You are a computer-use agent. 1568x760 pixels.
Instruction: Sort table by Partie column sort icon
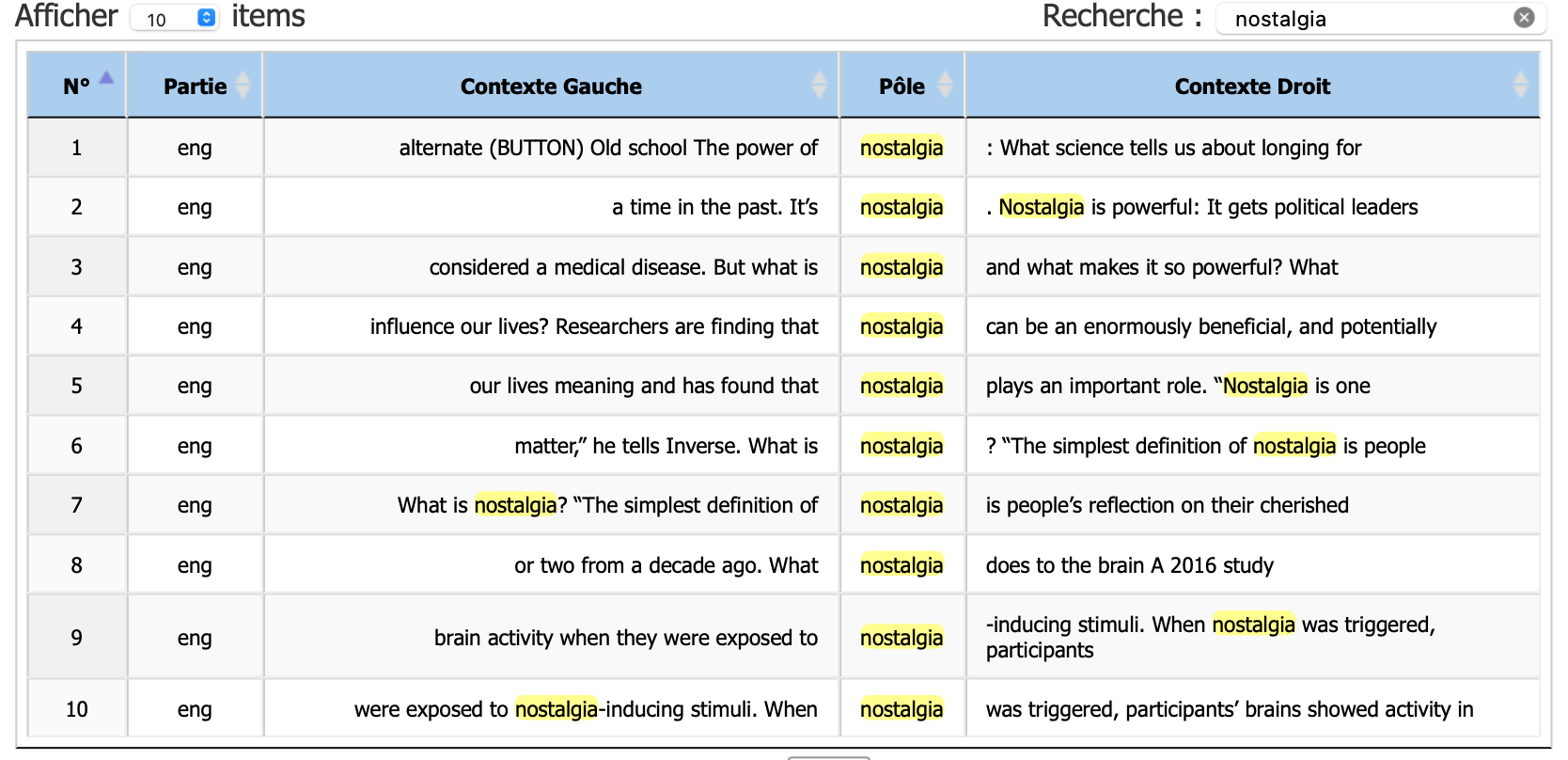point(243,86)
